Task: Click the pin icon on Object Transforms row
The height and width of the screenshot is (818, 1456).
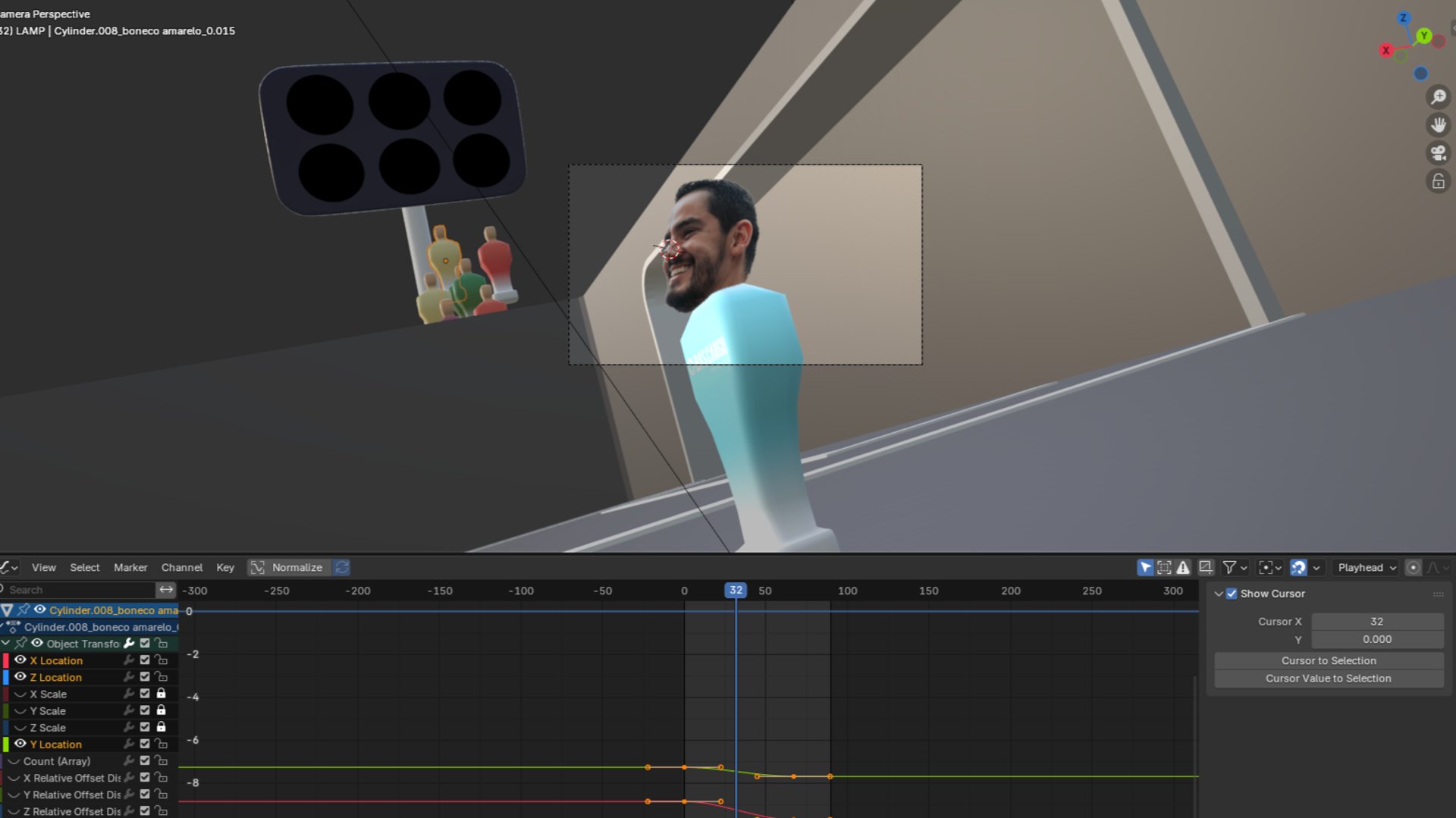Action: tap(21, 644)
